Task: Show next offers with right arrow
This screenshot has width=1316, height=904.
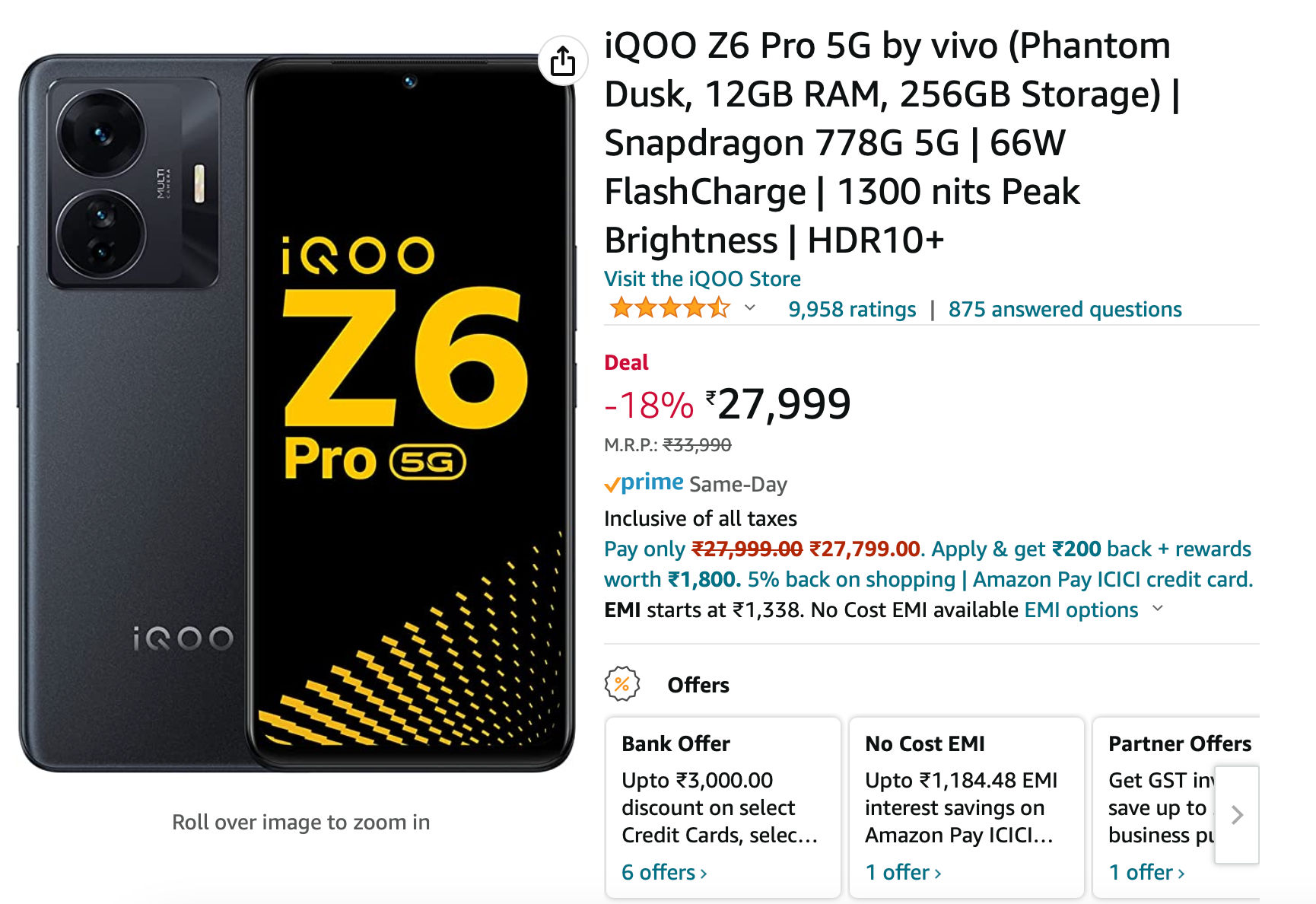Action: point(1237,815)
